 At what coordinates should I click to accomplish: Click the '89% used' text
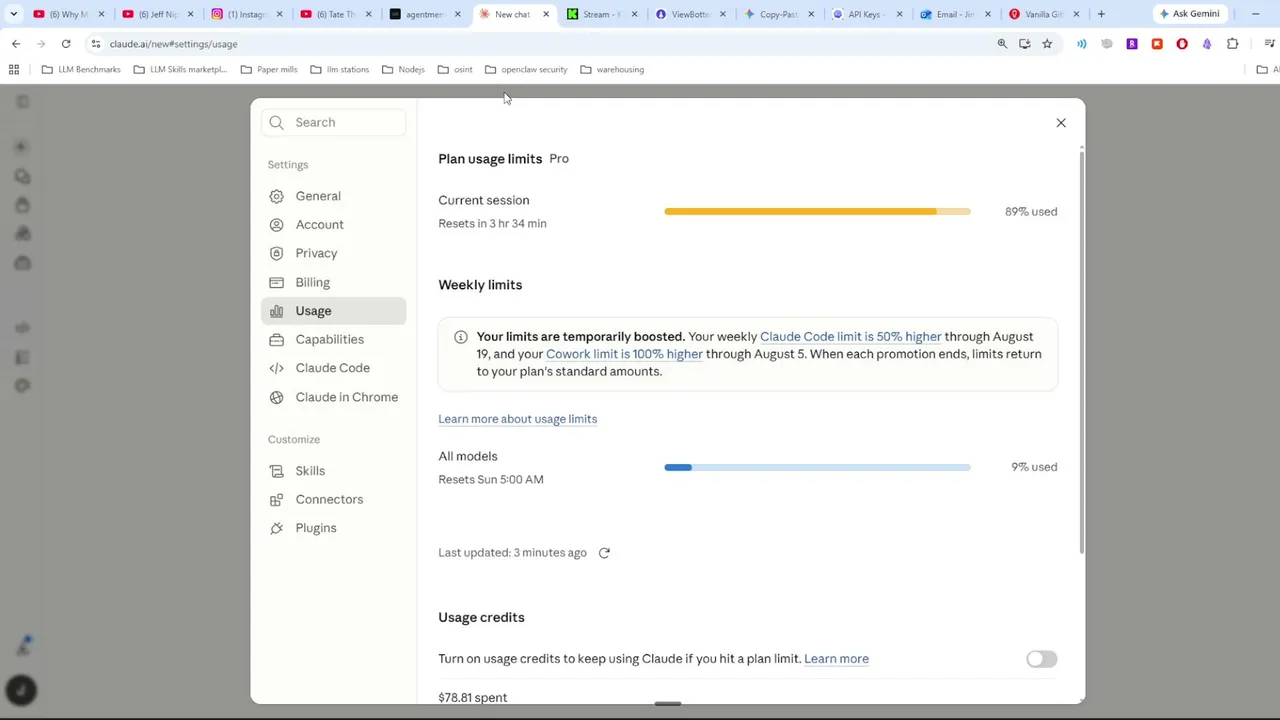(1031, 212)
